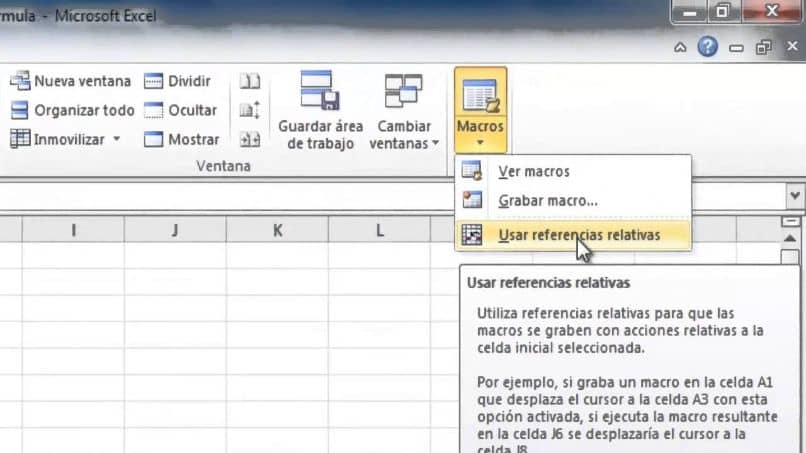
Task: Expand the formula bar chevron
Action: (795, 195)
